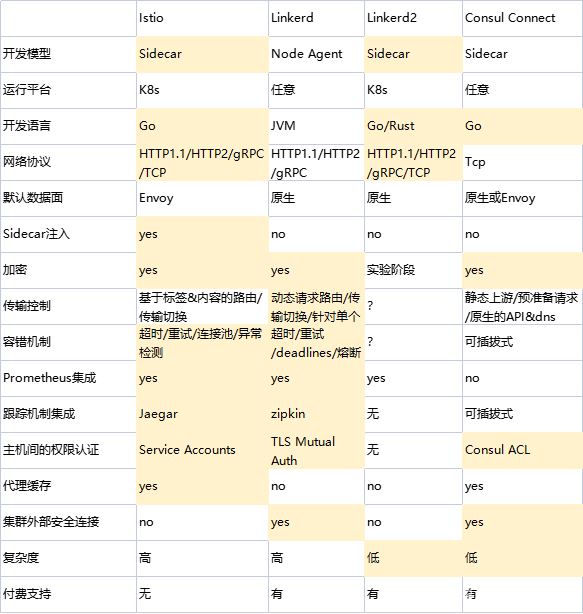Click the Consul Connect header cell
Viewport: 583px width, 614px height.
pos(523,18)
